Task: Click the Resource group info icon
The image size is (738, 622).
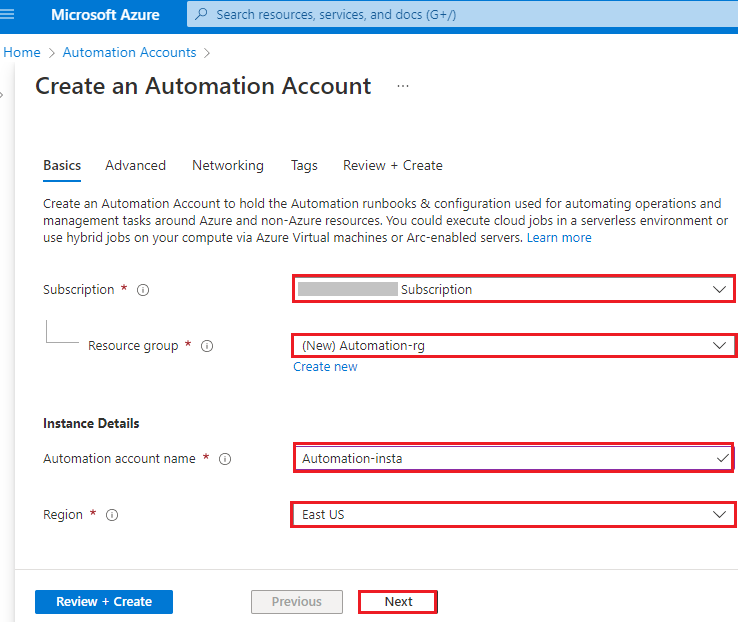Action: coord(207,346)
